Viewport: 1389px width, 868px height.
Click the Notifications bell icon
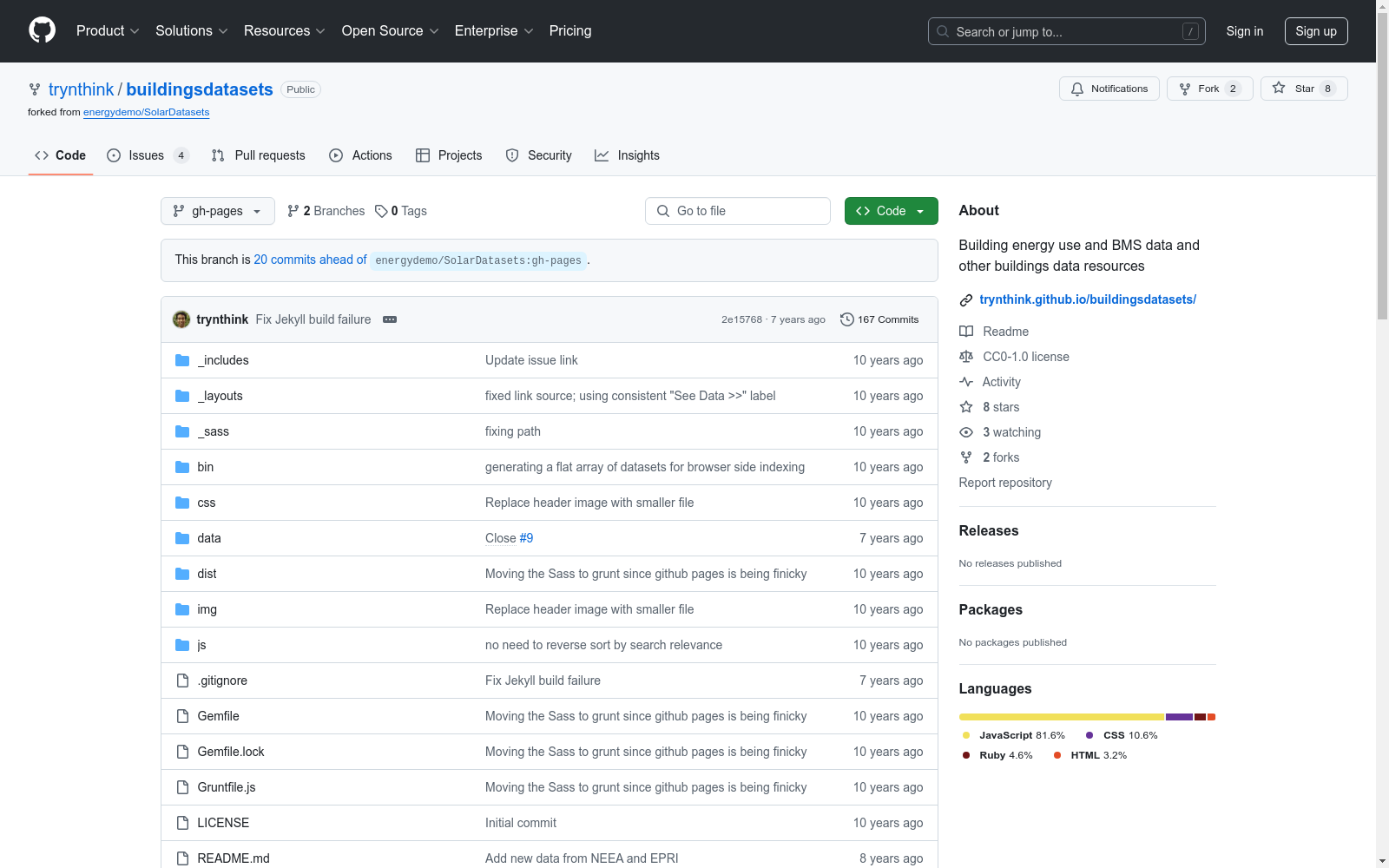pyautogui.click(x=1077, y=89)
